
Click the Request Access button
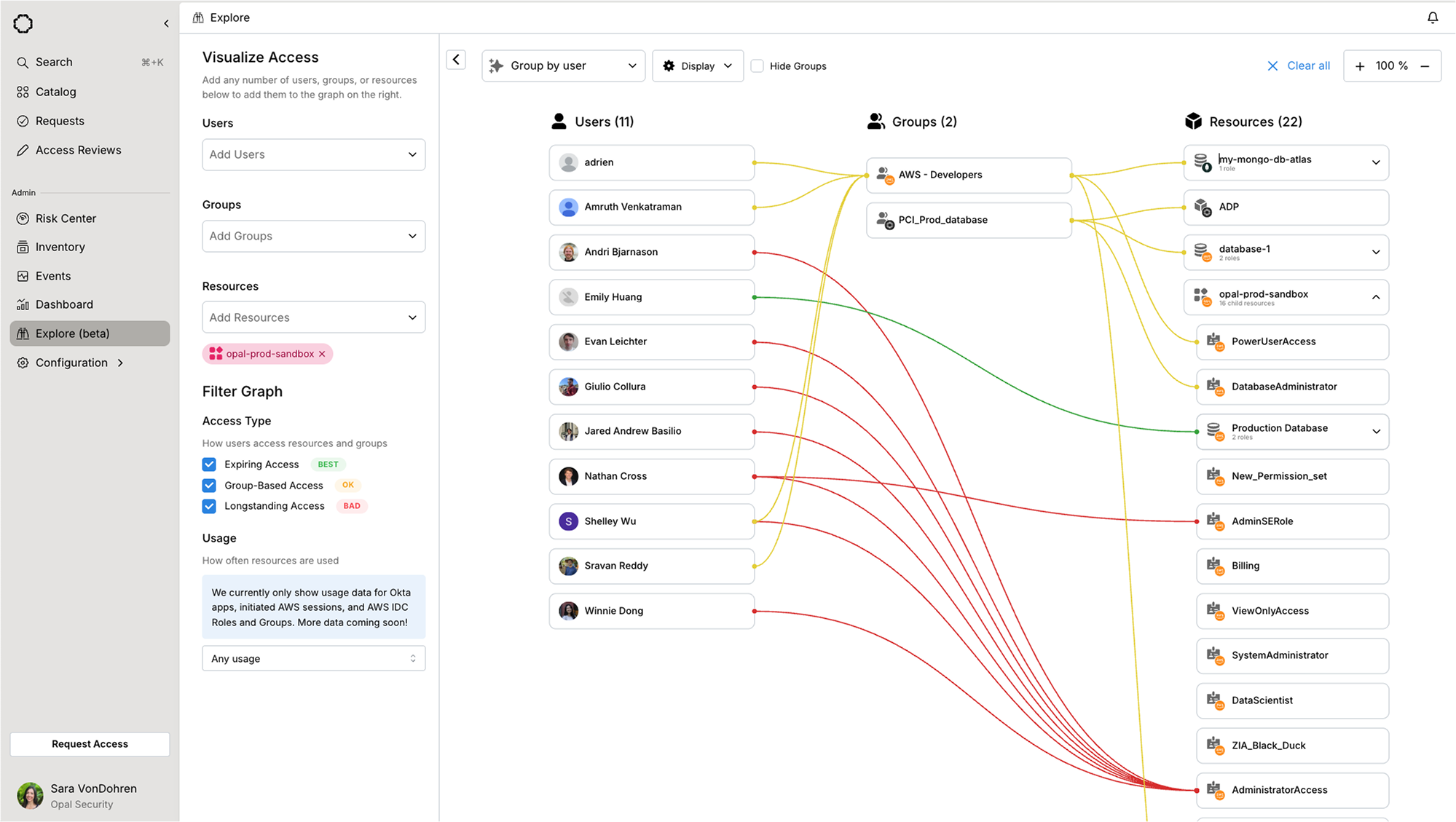point(90,744)
